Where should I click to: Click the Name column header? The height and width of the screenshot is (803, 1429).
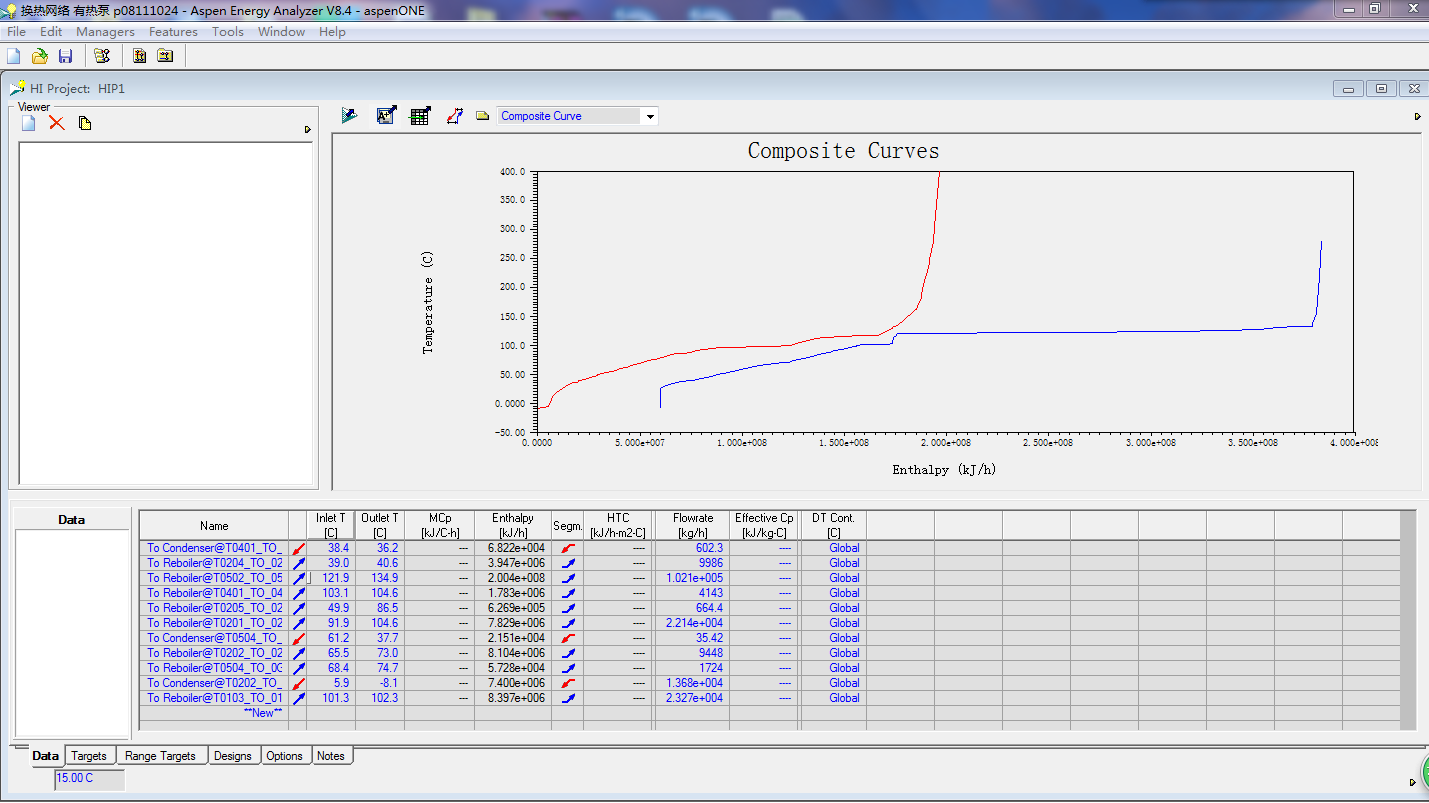point(214,525)
